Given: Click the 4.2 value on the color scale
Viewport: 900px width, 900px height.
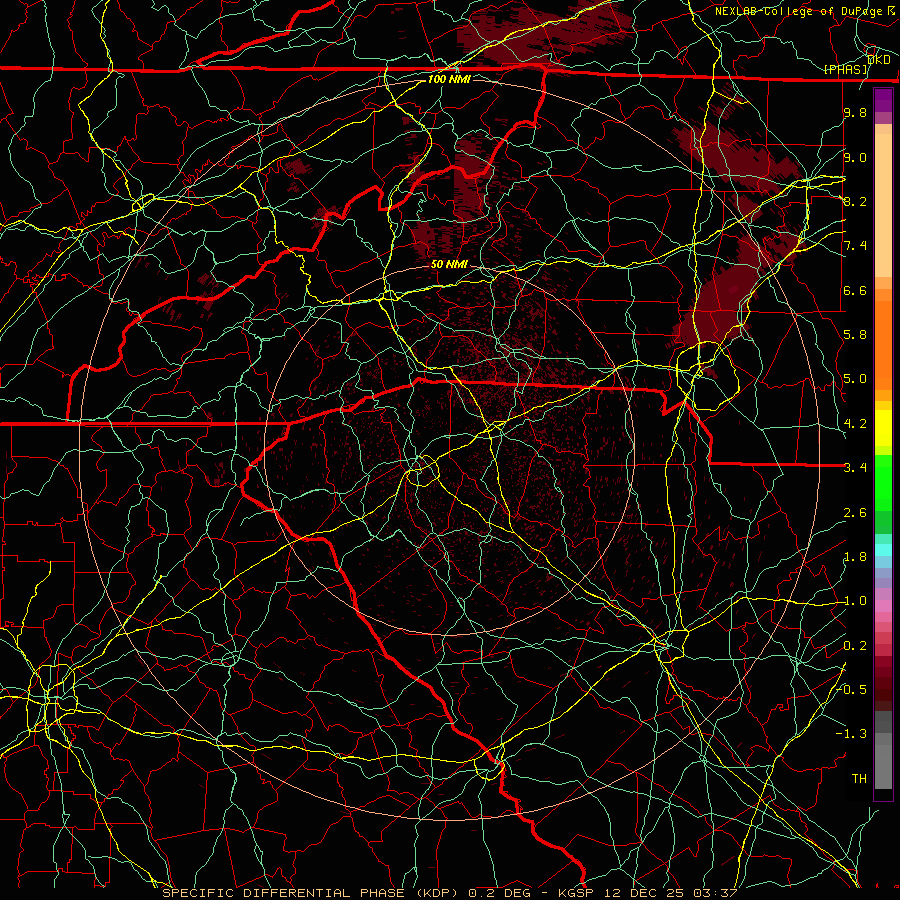Looking at the screenshot, I should pyautogui.click(x=855, y=424).
